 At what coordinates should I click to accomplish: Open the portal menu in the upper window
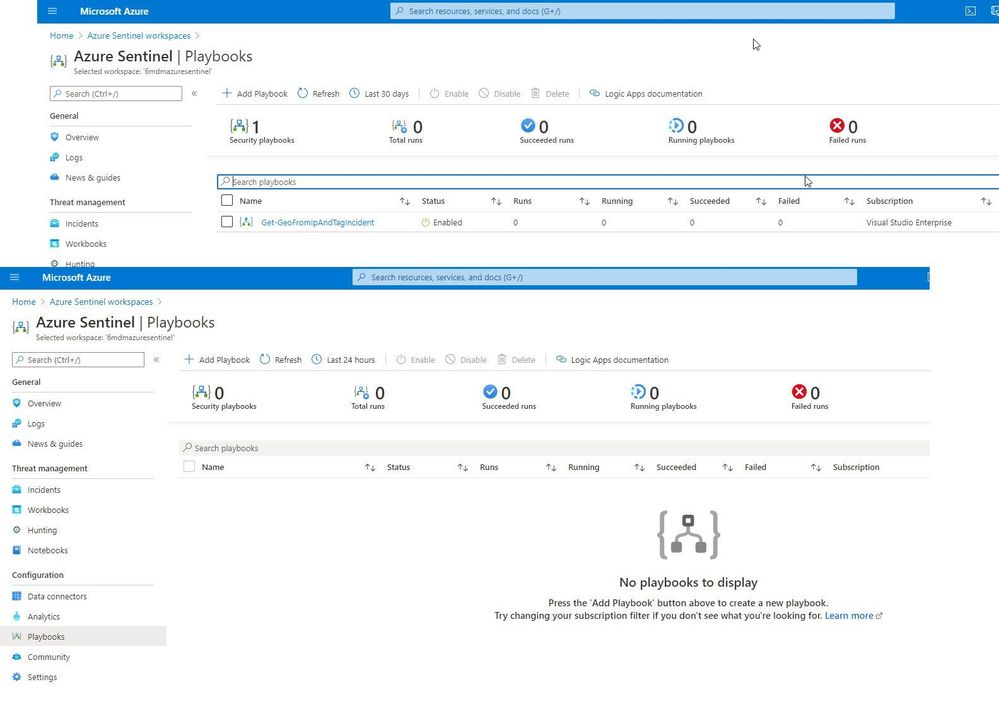click(53, 11)
